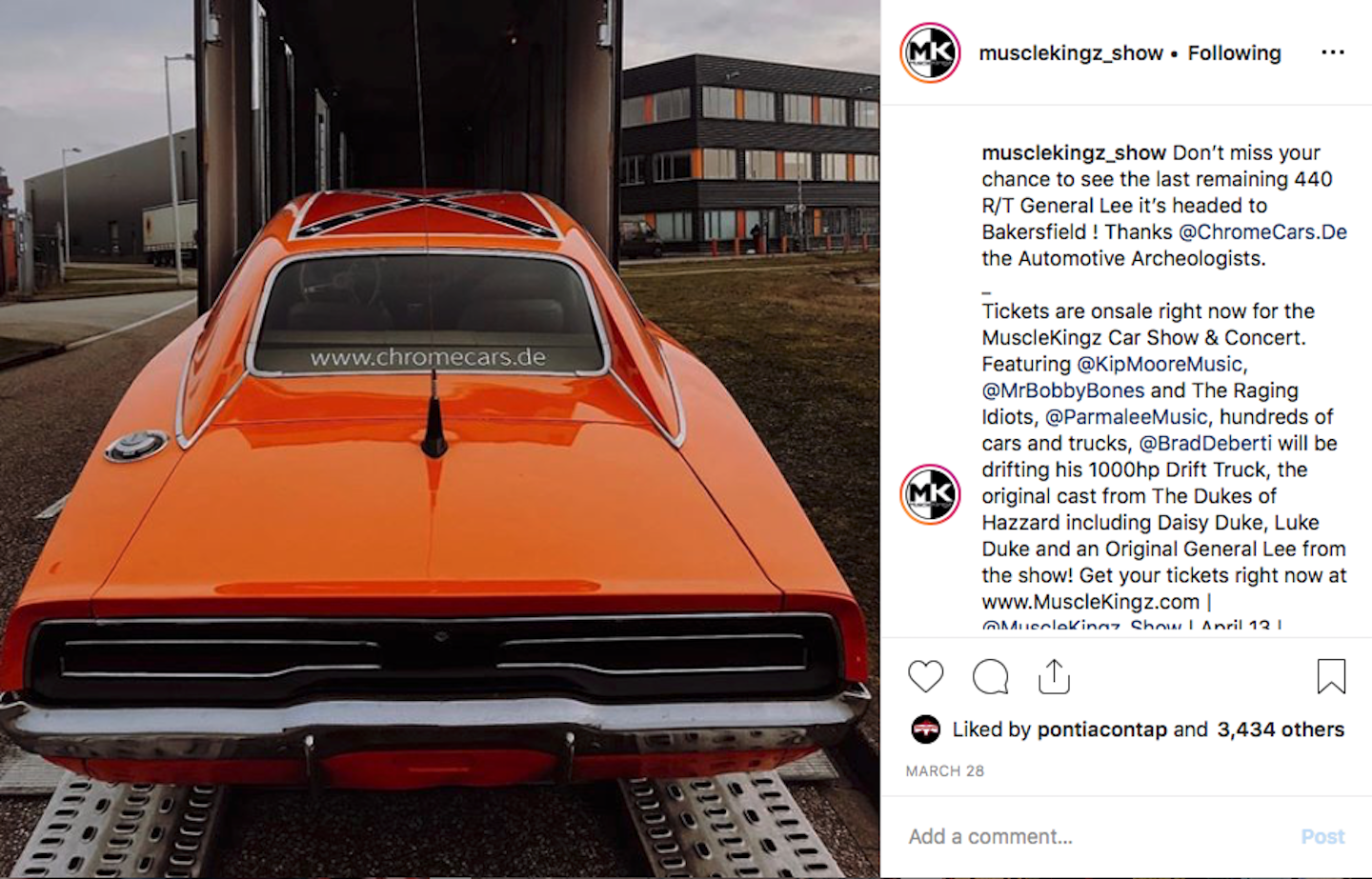Open the @ChromeCars.De mention

(x=1262, y=231)
